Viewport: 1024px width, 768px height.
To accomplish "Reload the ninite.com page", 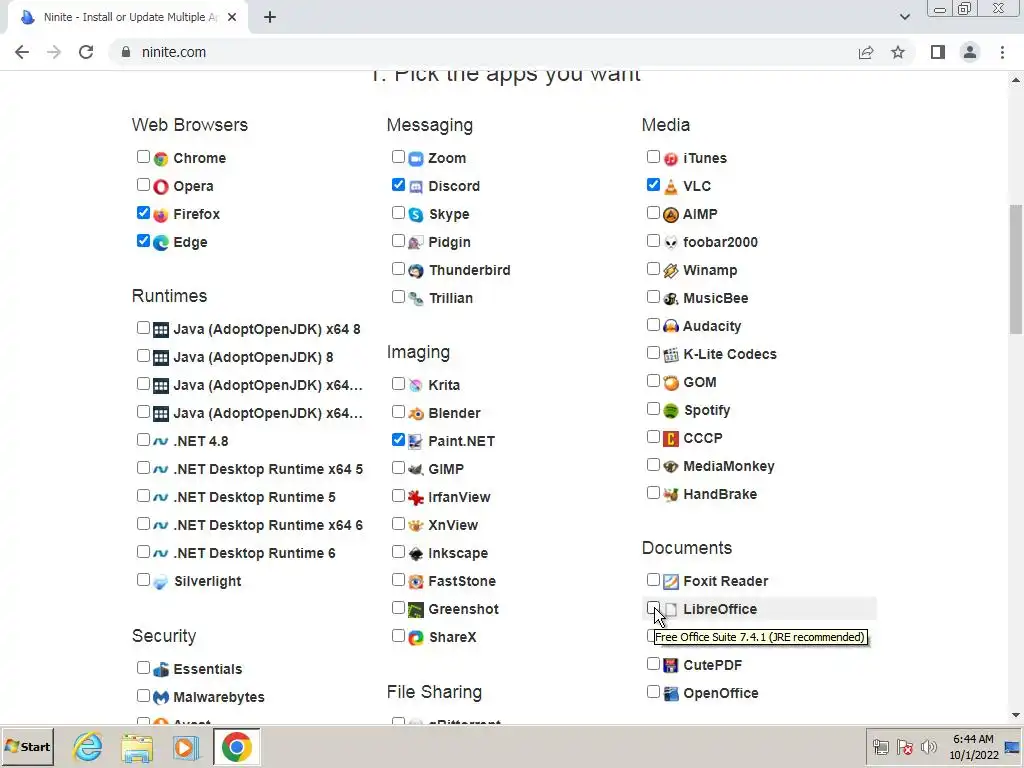I will point(86,52).
